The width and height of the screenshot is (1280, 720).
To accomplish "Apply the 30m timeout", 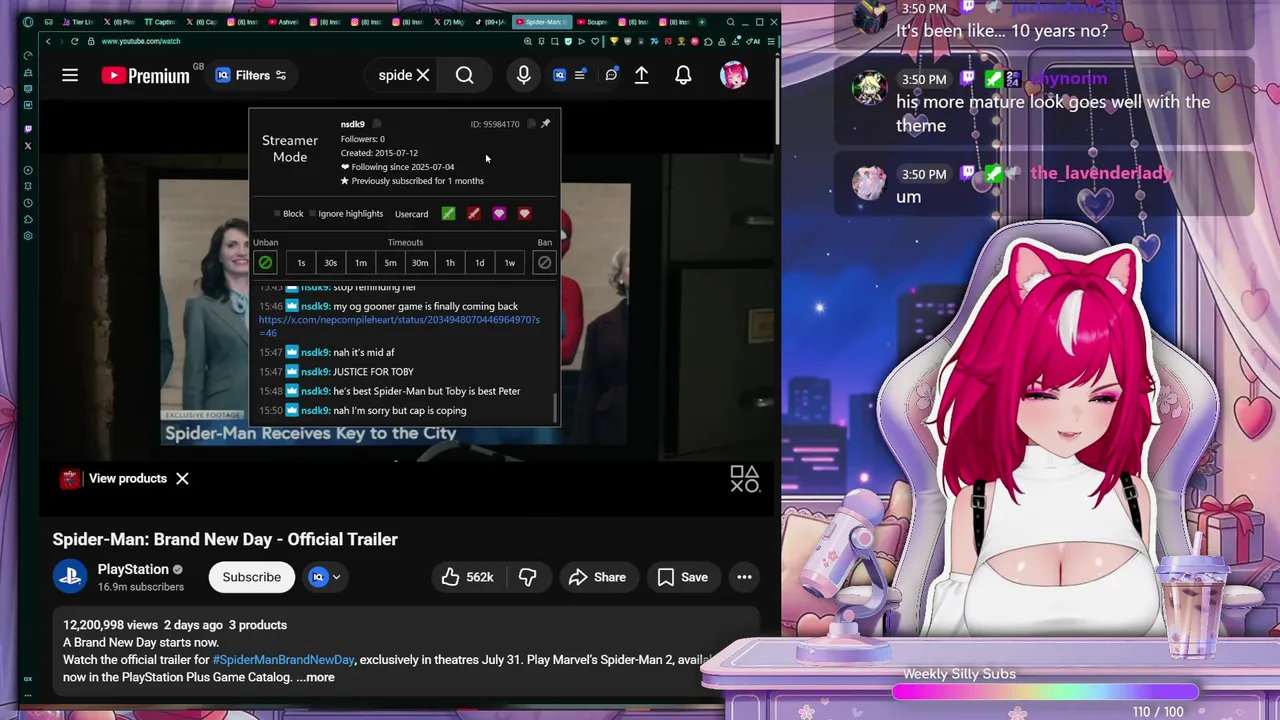I will pyautogui.click(x=420, y=263).
